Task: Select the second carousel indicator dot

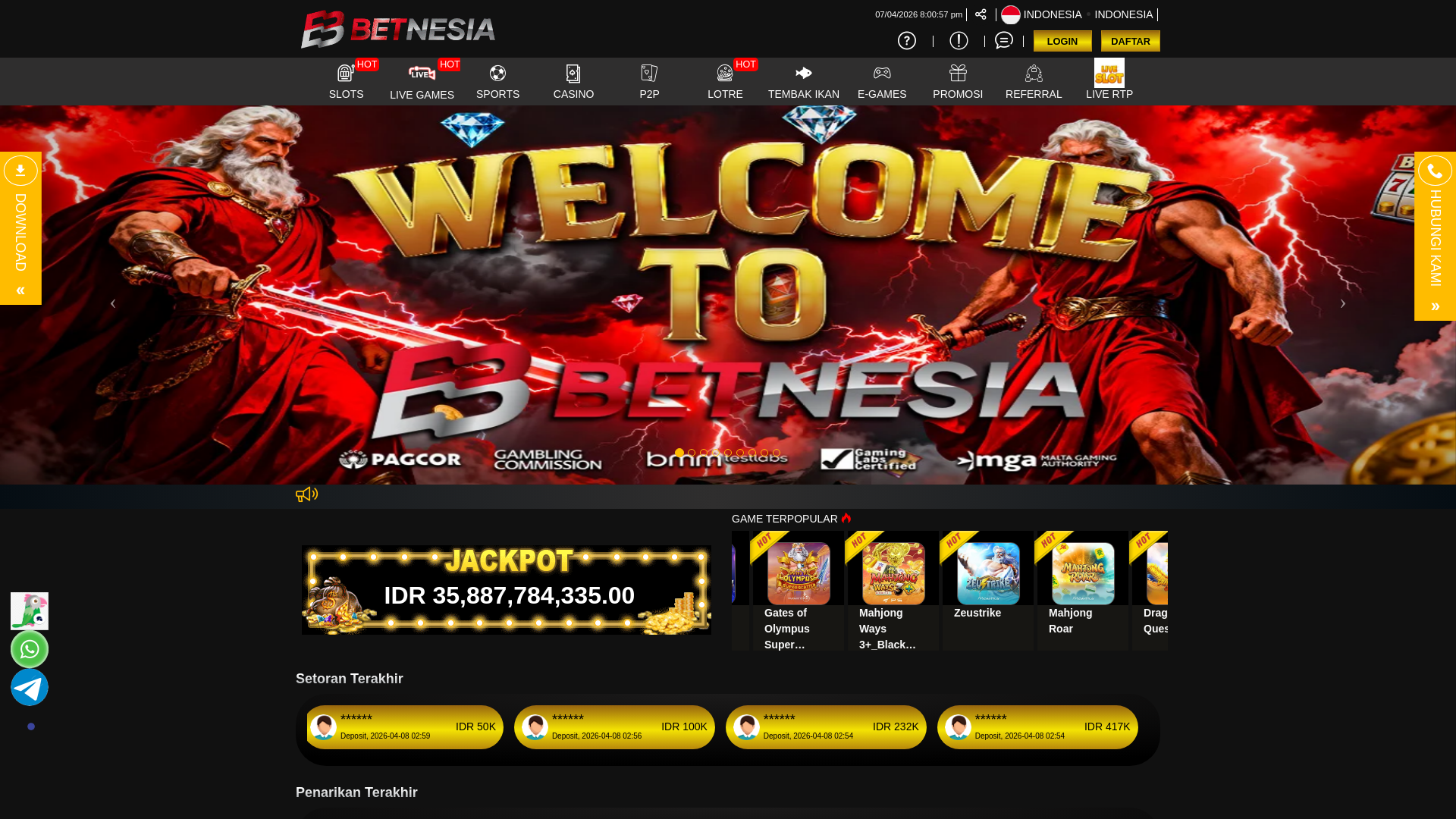Action: coord(692,453)
